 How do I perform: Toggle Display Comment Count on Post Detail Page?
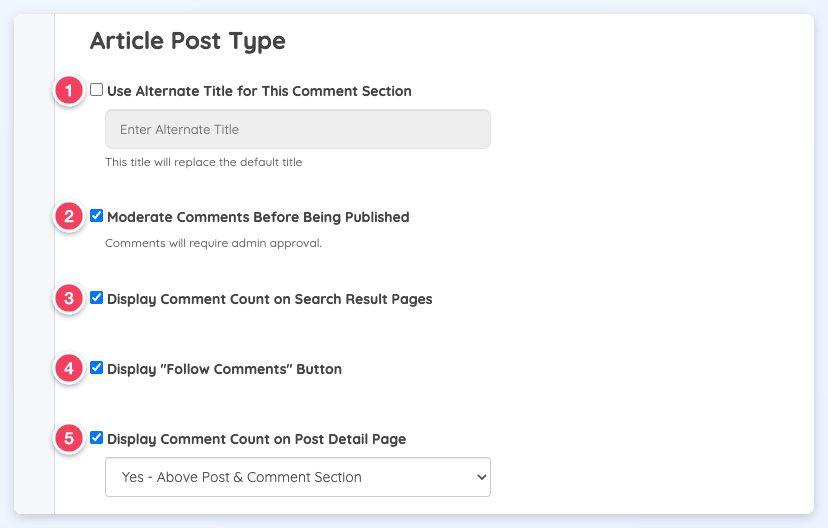(x=96, y=437)
